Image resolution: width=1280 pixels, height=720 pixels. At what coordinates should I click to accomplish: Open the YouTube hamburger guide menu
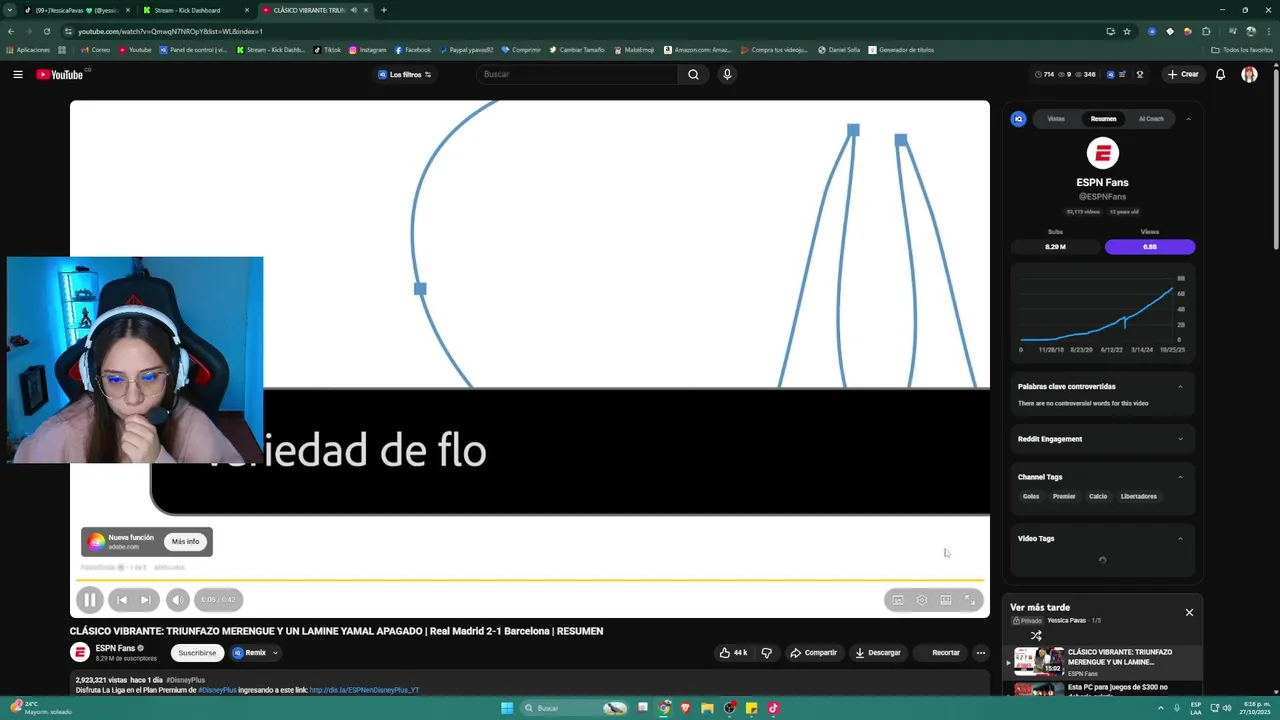coord(17,74)
